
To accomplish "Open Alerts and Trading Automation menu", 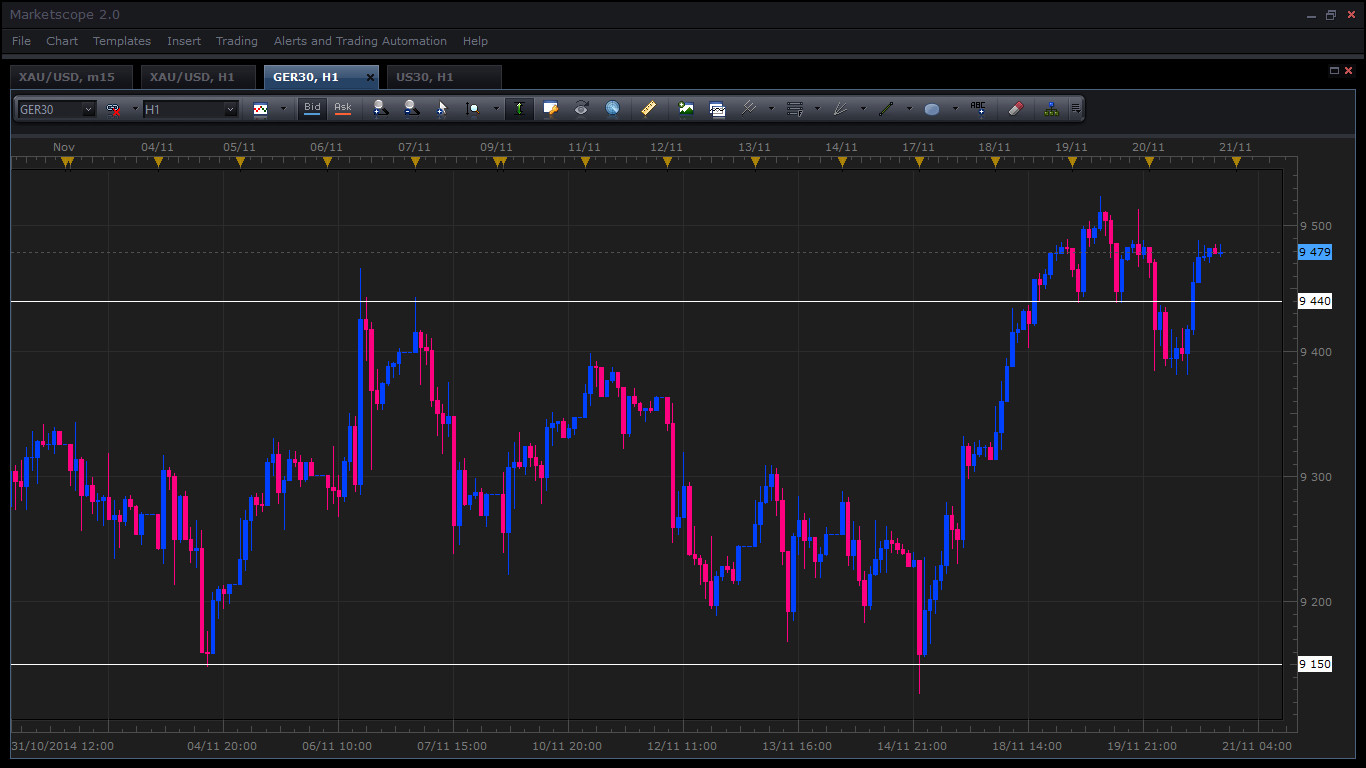I will (360, 41).
